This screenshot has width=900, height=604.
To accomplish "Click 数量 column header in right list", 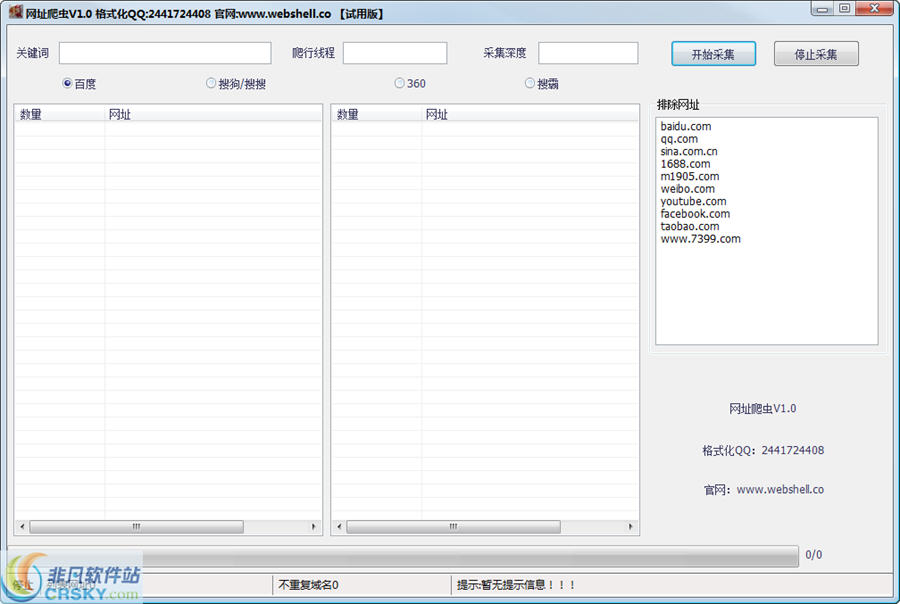I will 377,114.
